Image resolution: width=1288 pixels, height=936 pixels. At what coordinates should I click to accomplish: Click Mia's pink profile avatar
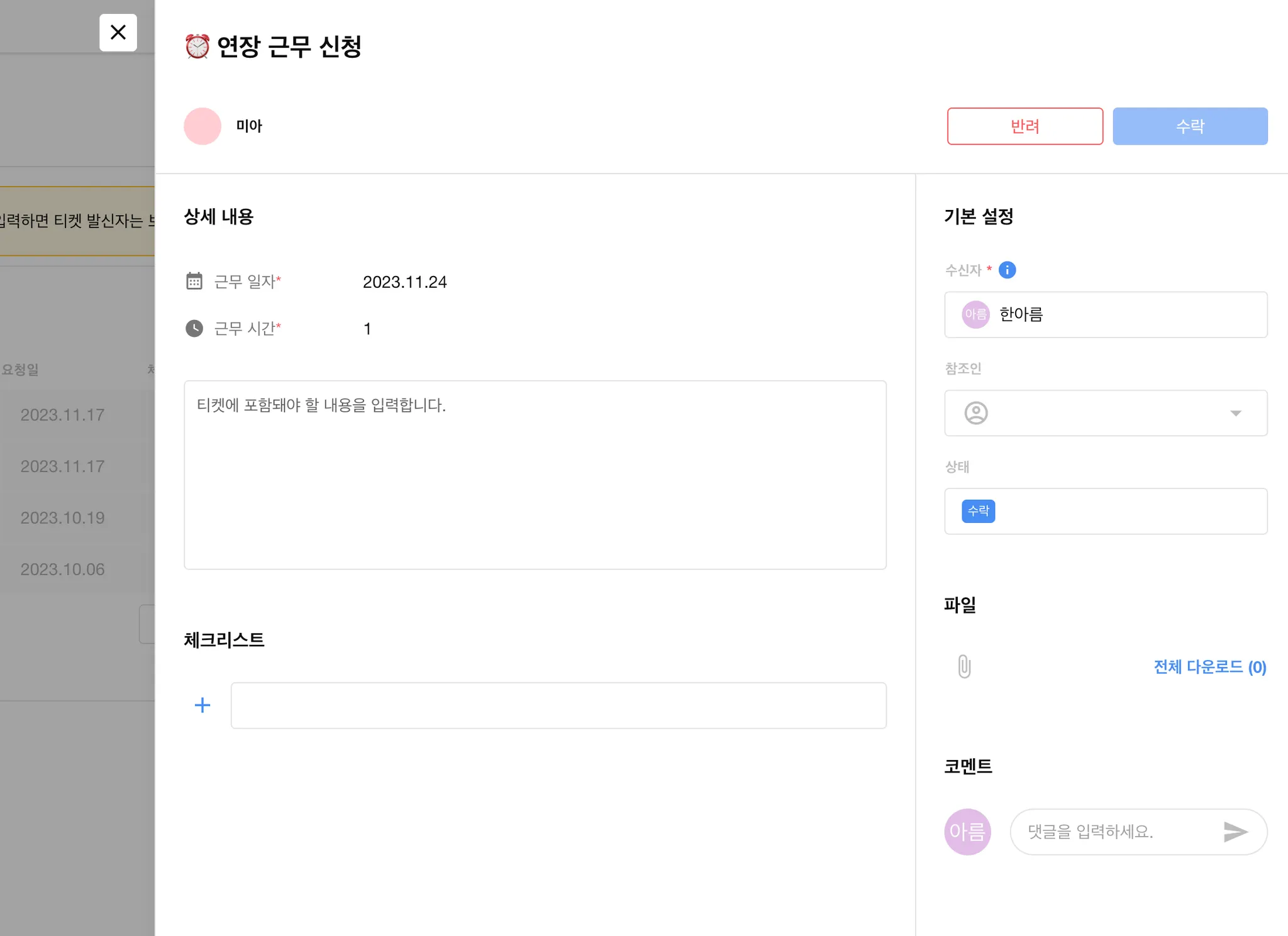coord(203,126)
